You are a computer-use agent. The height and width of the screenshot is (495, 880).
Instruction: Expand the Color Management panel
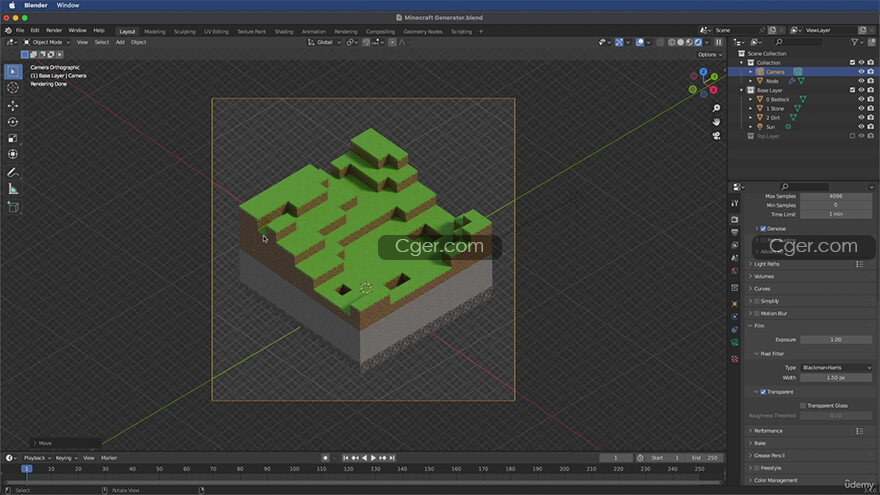coord(776,480)
